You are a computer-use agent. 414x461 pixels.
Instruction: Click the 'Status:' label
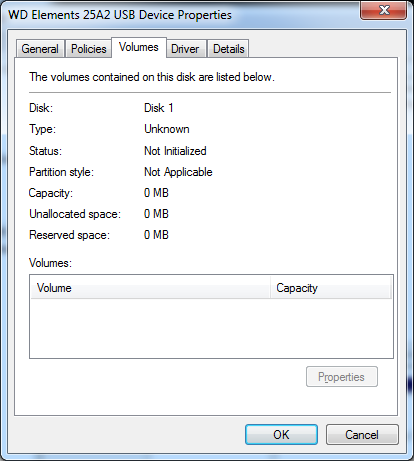pos(46,151)
